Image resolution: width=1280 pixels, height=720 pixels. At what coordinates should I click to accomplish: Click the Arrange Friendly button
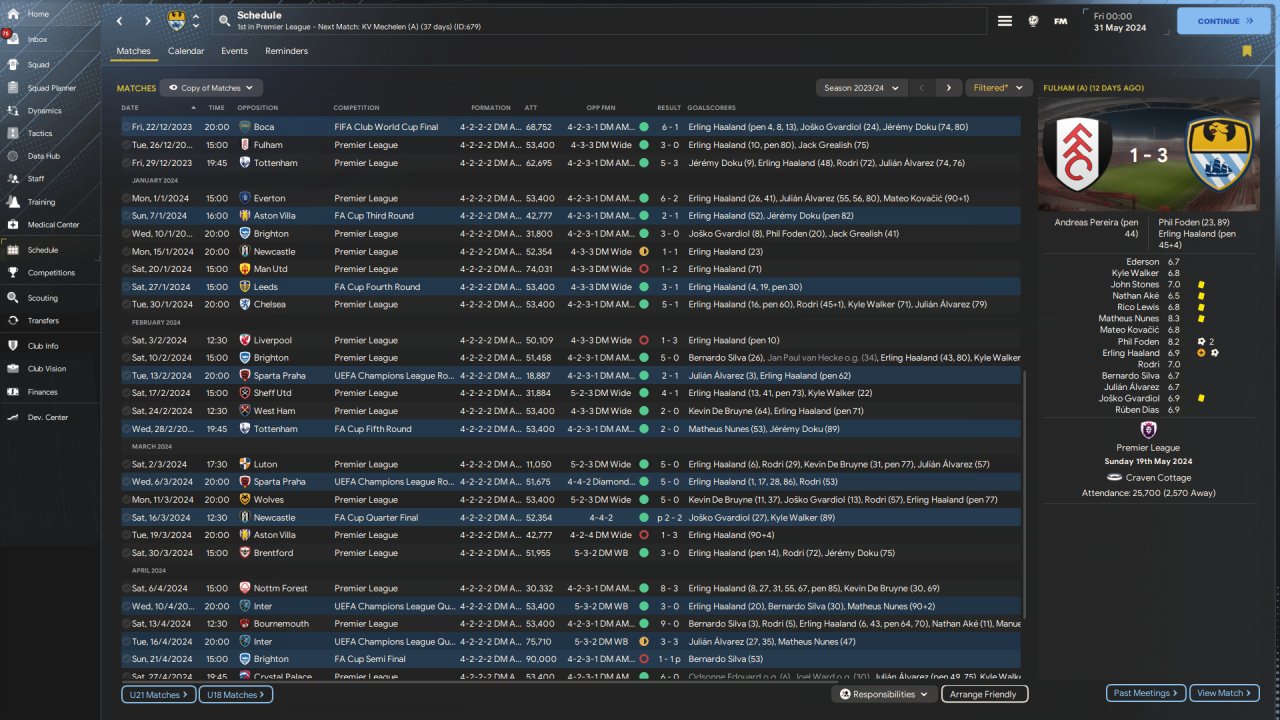[x=984, y=694]
